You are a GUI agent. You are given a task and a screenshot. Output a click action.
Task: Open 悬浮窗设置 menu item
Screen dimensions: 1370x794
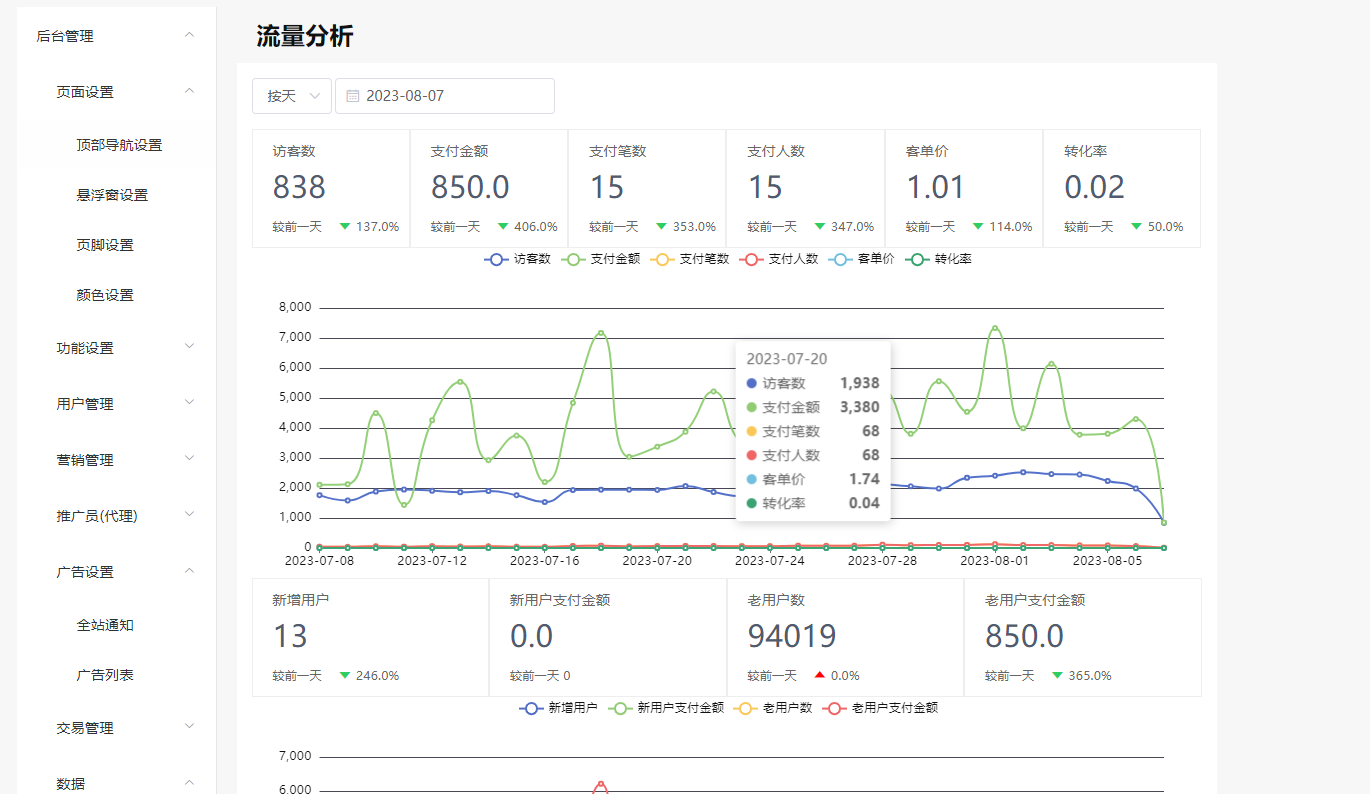click(x=112, y=195)
